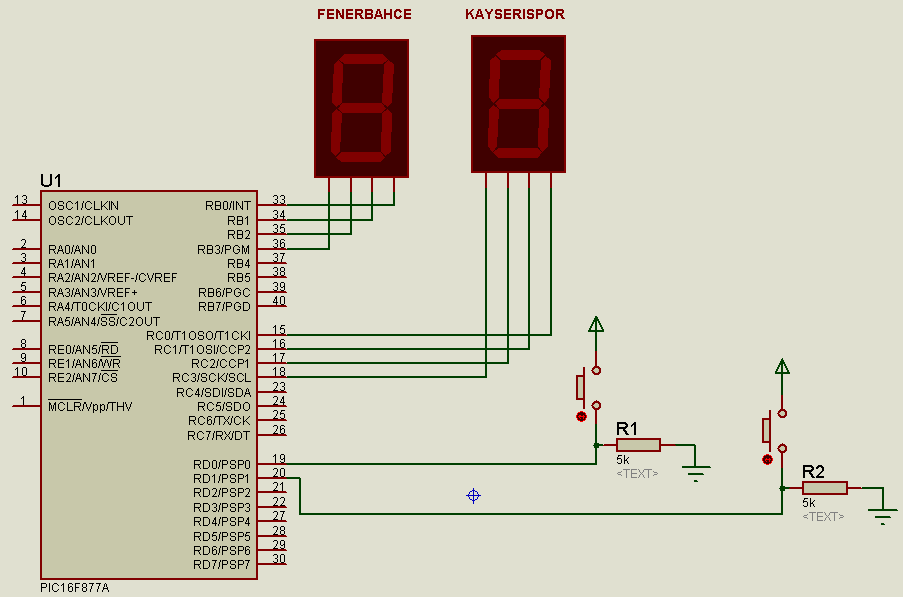The width and height of the screenshot is (903, 597).
Task: Click the RA5/AN4/SS/C2OUT pin label
Action: [104, 321]
